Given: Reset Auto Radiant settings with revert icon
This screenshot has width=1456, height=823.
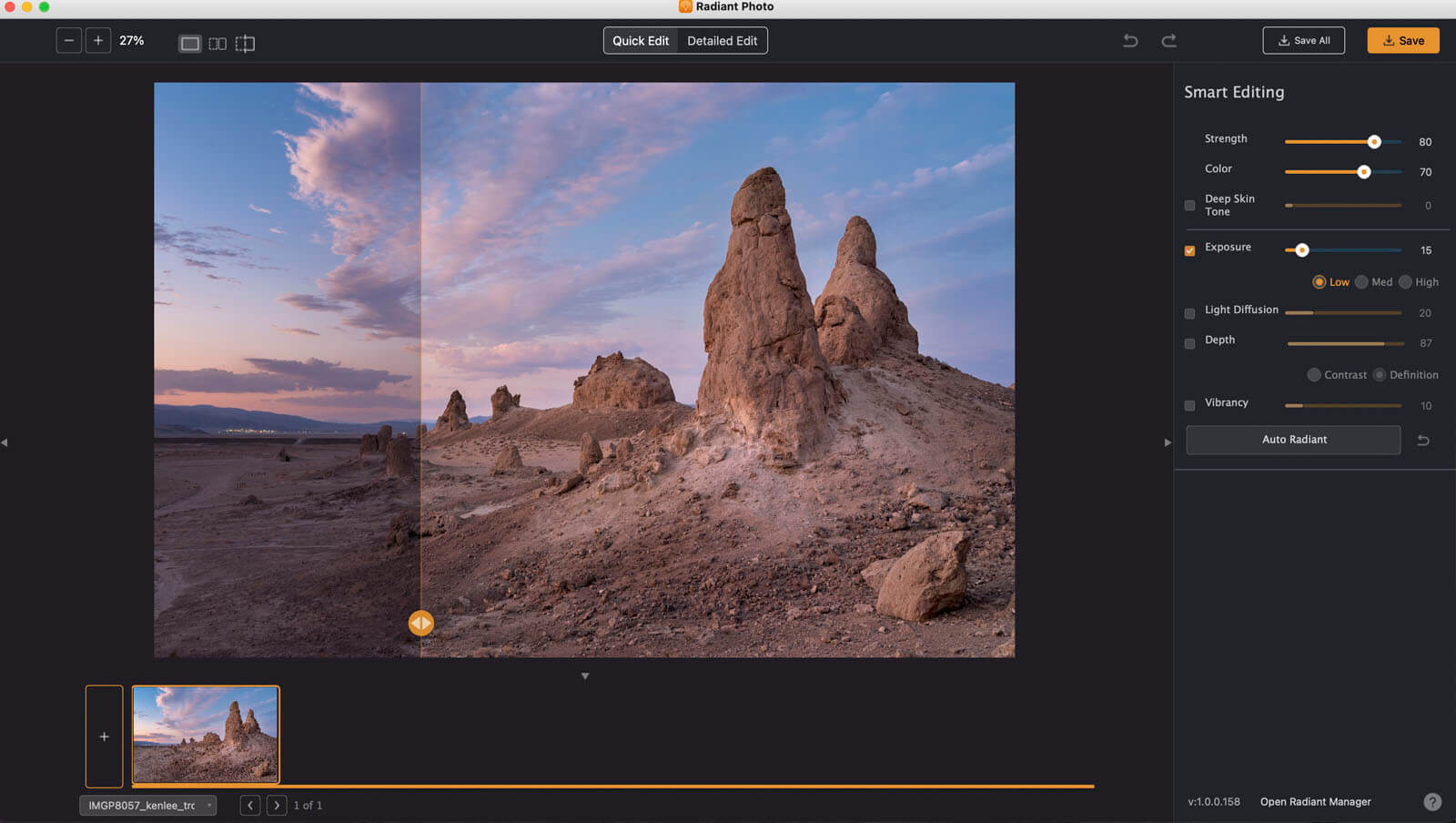Looking at the screenshot, I should tap(1423, 441).
